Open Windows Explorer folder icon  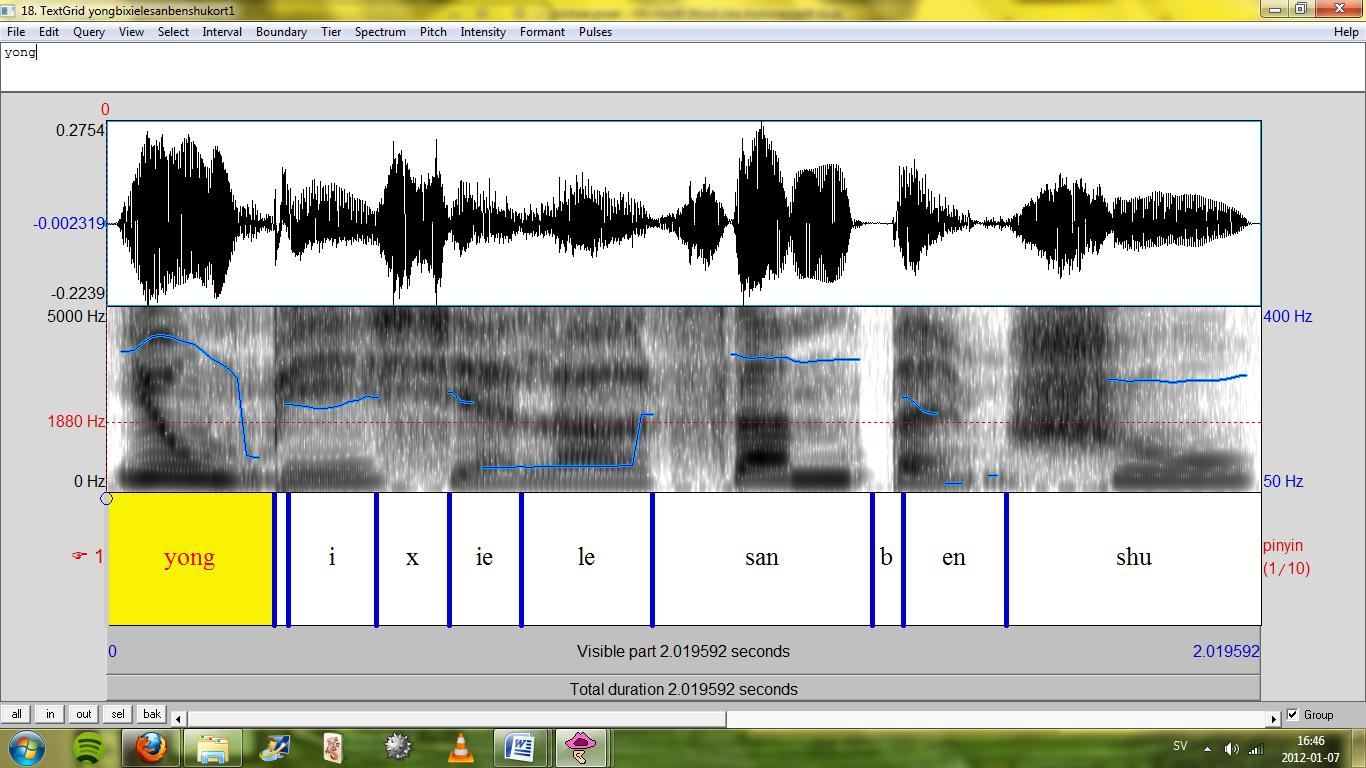pos(212,747)
